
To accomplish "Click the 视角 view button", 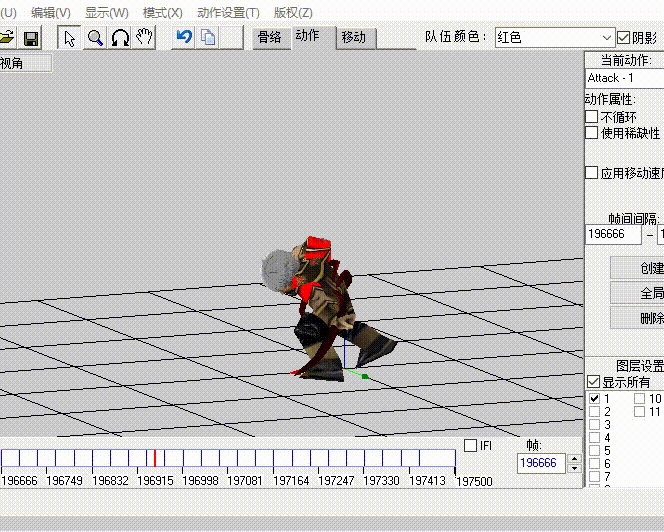I will 26,64.
